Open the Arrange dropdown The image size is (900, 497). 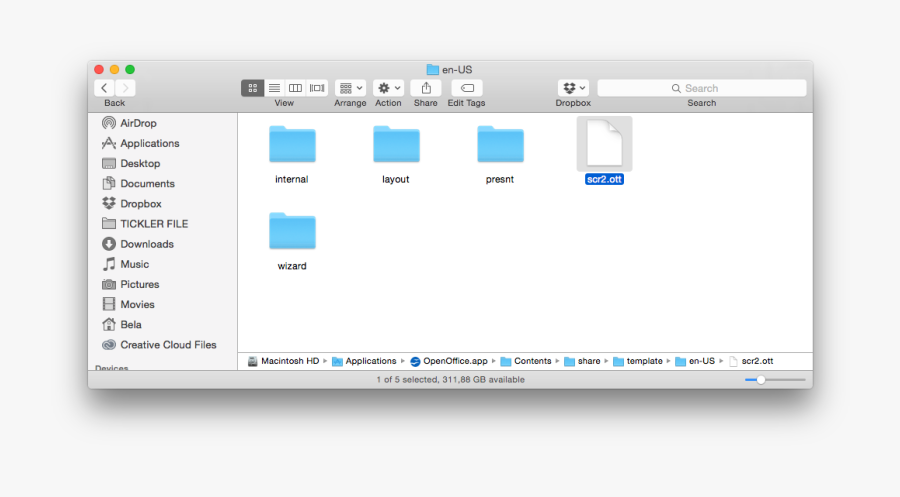[350, 88]
